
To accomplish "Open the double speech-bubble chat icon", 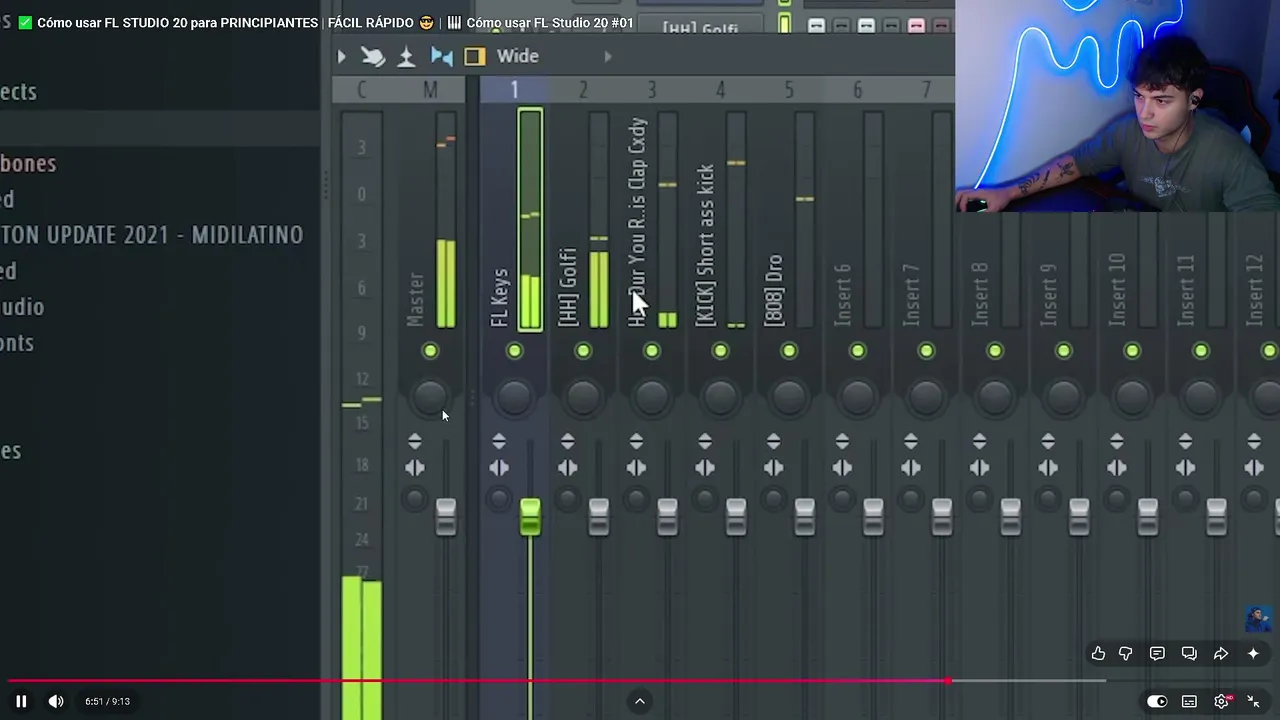I will coord(1189,653).
